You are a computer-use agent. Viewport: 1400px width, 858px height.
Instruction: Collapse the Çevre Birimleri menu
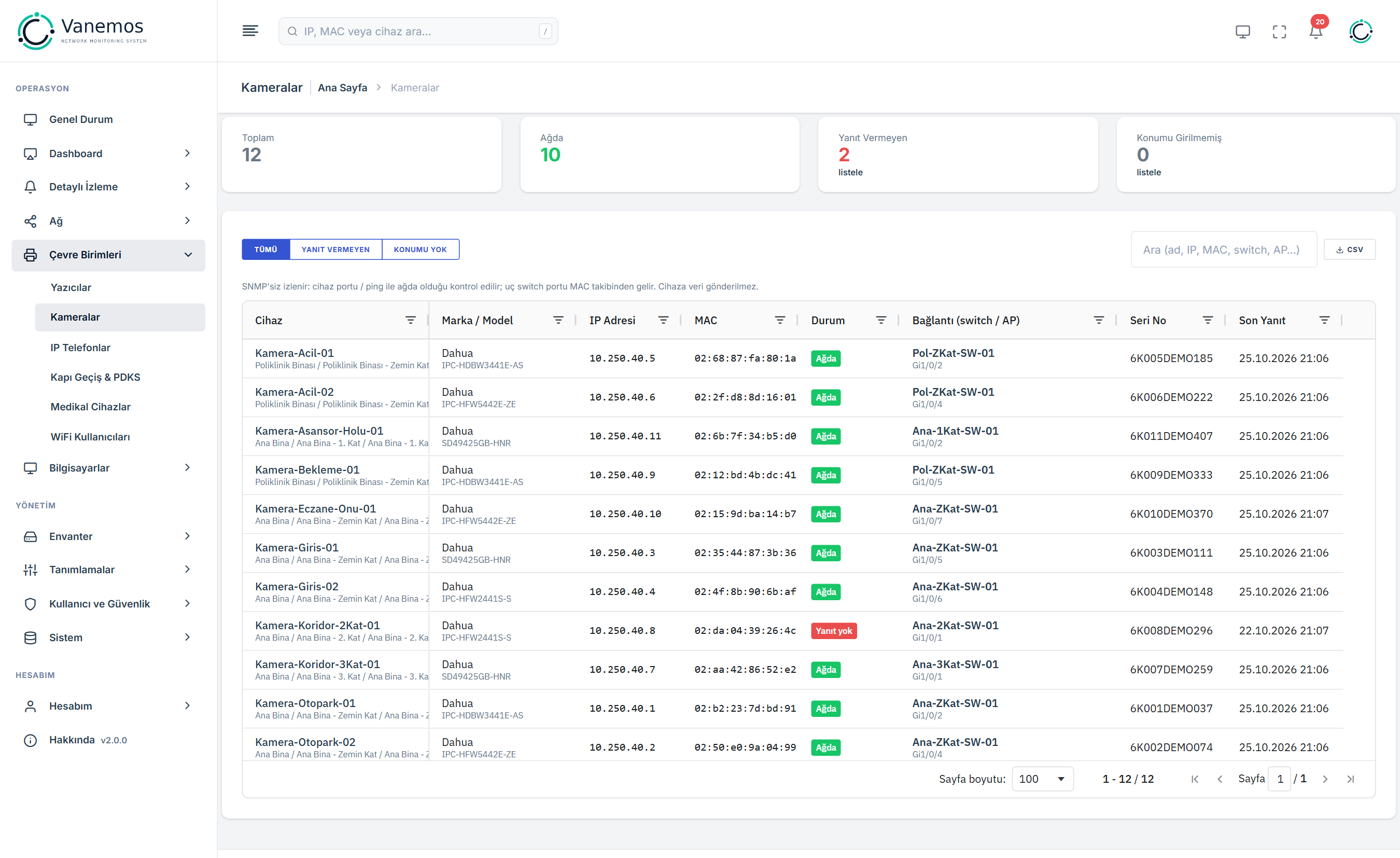[x=108, y=255]
